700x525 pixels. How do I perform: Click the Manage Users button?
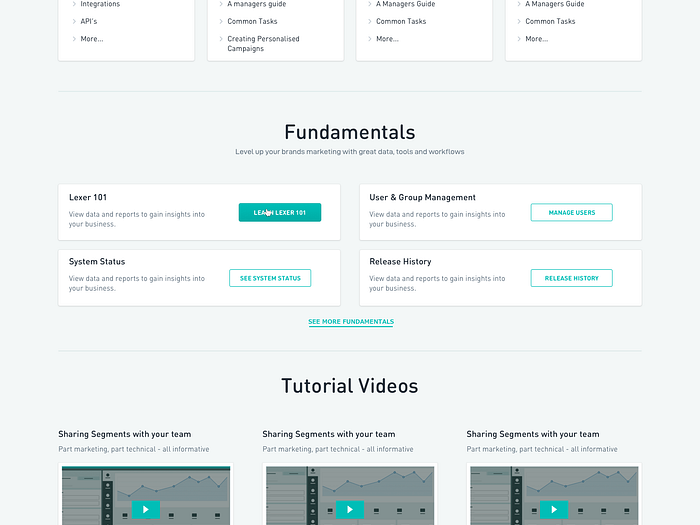click(571, 212)
